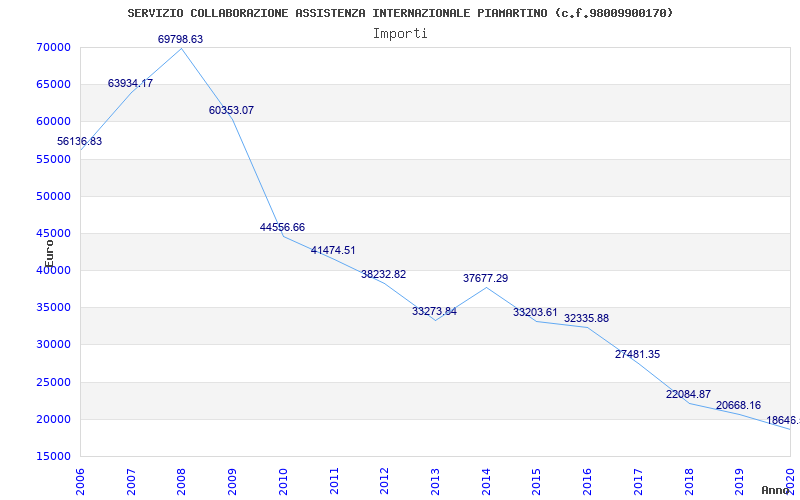Image resolution: width=800 pixels, height=500 pixels.
Task: Click y-axis tick 55000
Action: (x=53, y=159)
